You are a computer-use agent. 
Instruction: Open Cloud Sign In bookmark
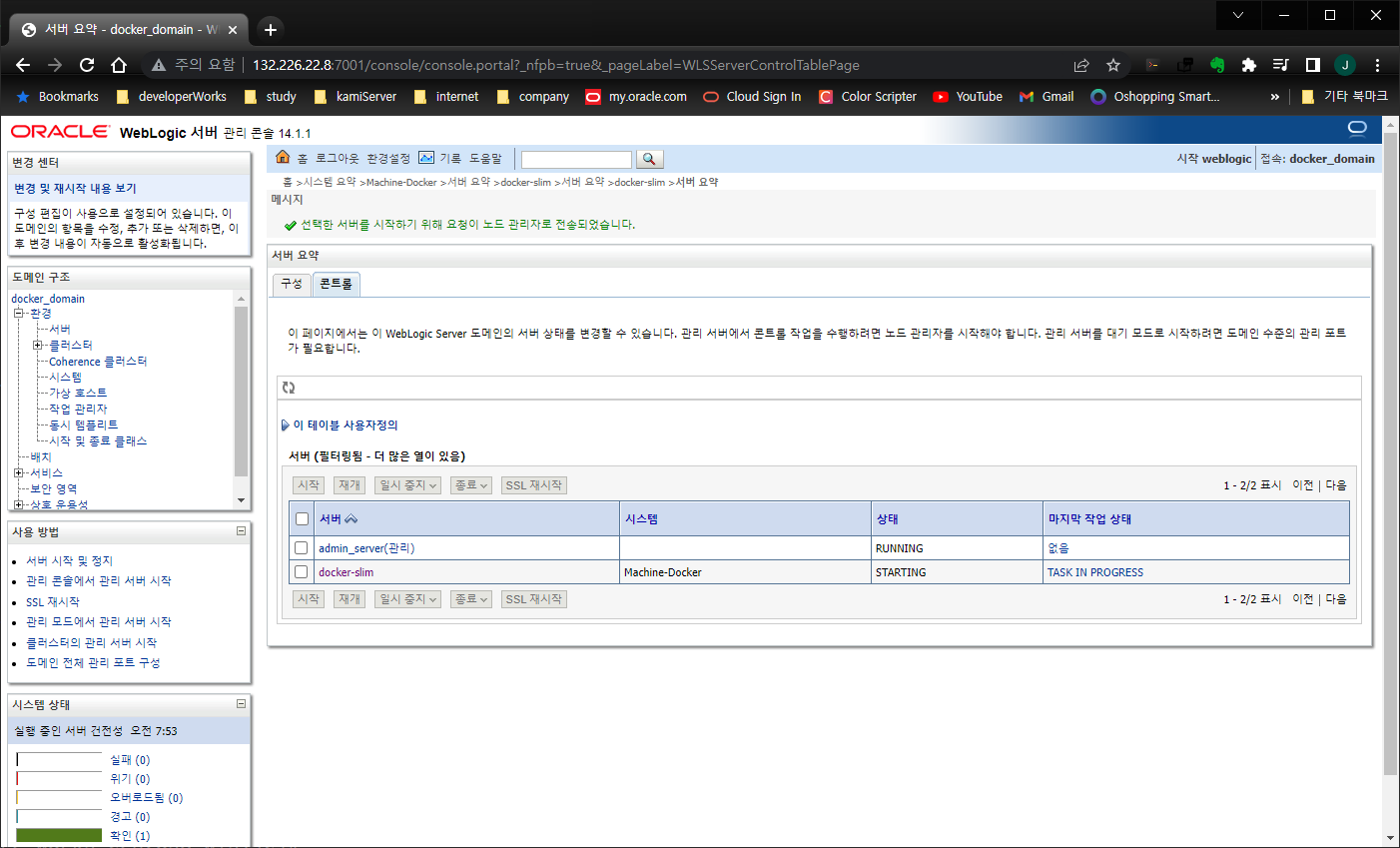click(752, 97)
